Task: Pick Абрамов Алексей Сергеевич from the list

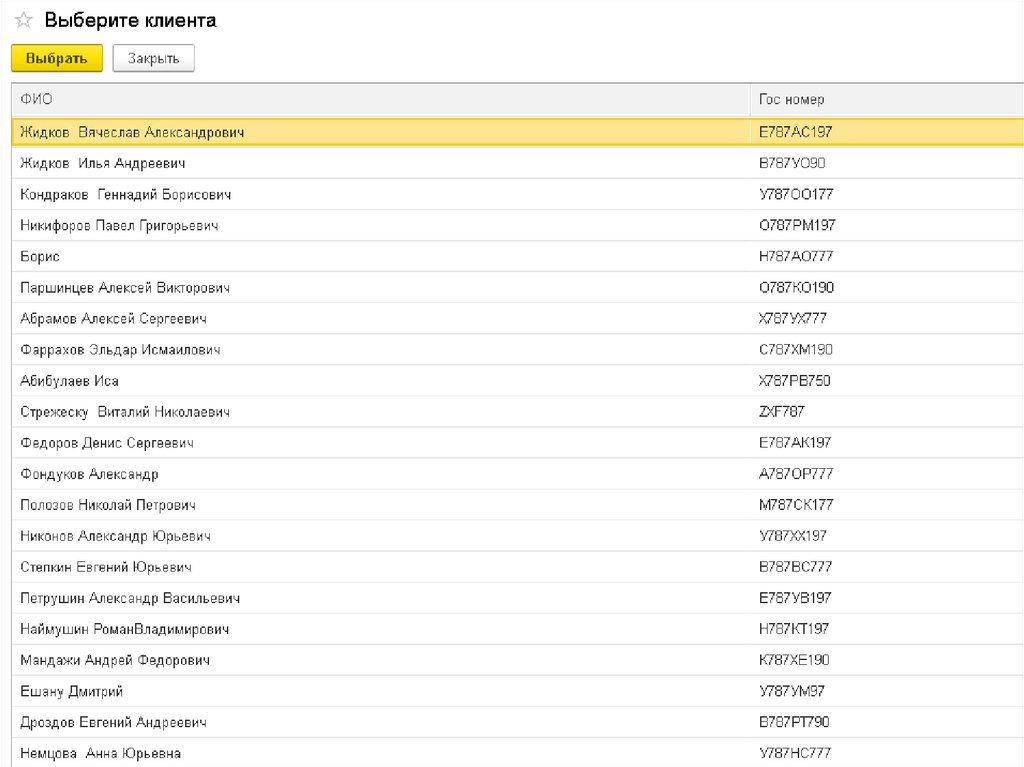Action: (x=113, y=319)
